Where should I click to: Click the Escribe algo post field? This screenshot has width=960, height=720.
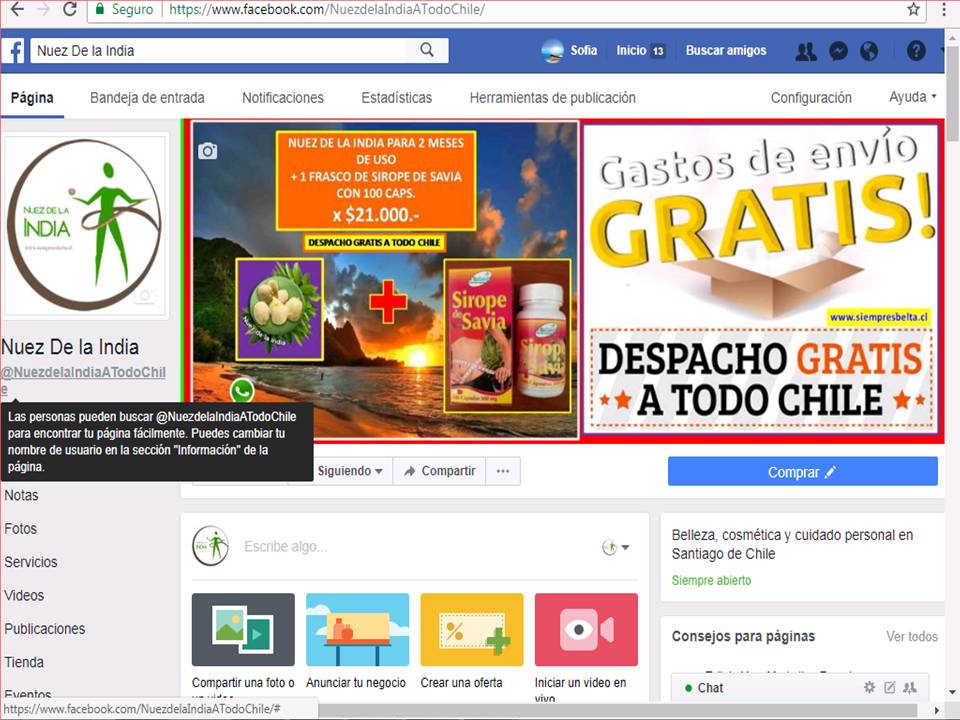[400, 547]
